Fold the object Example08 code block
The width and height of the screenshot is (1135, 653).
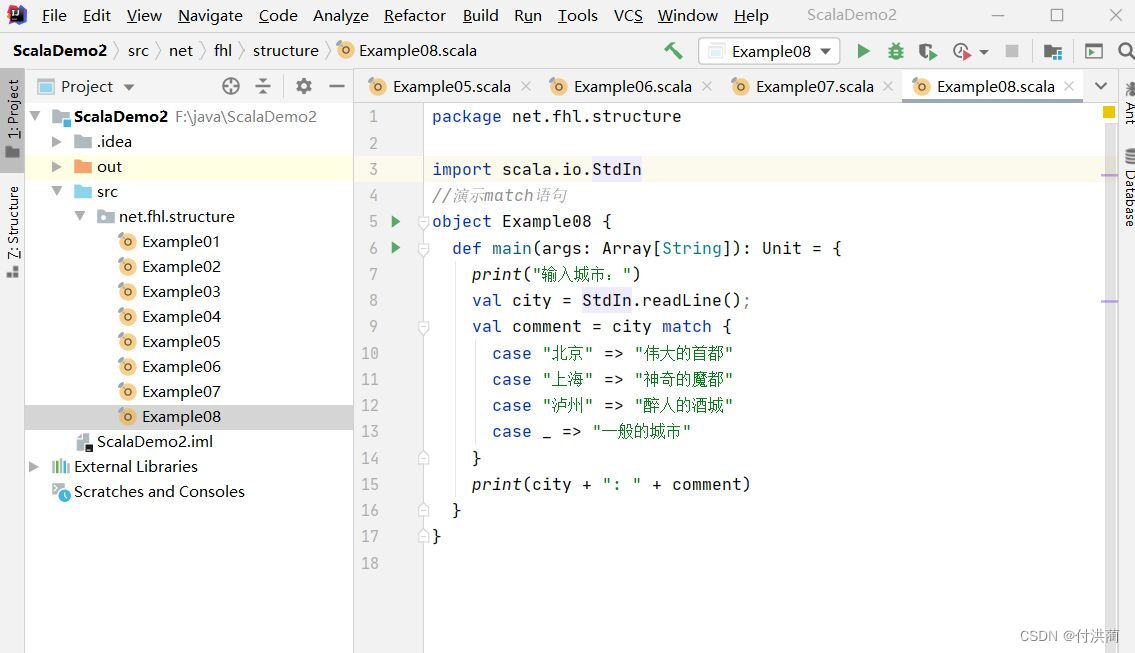point(423,222)
